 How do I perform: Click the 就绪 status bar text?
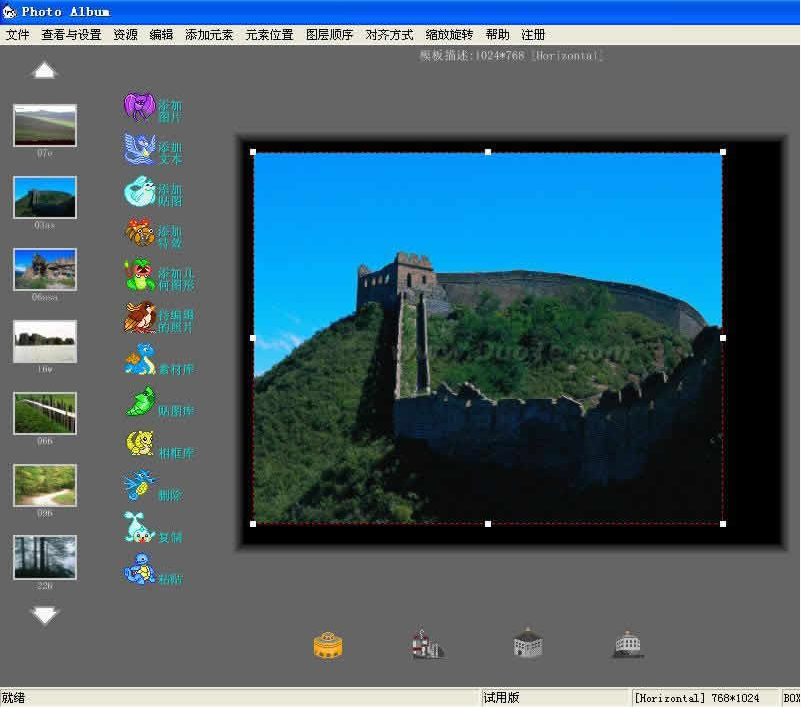(13, 698)
